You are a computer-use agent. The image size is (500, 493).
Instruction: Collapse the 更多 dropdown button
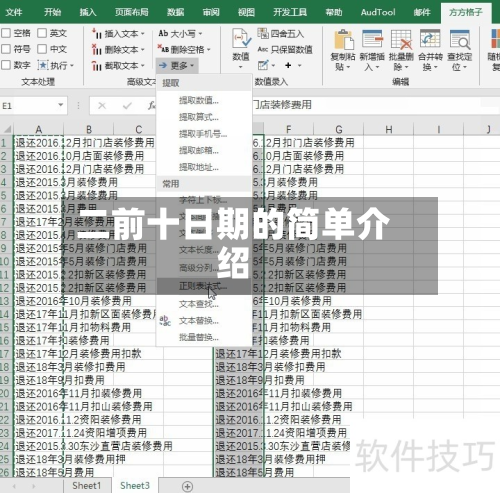click(x=177, y=66)
